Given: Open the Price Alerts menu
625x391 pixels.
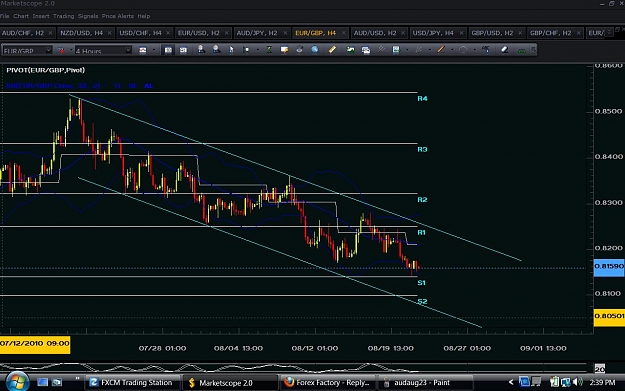Looking at the screenshot, I should point(118,16).
